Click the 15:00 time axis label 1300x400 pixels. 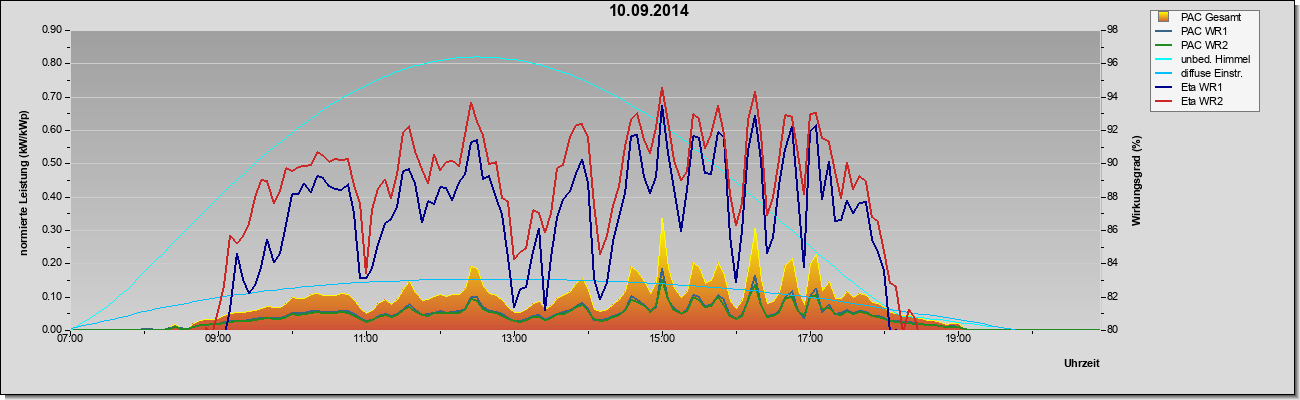click(x=662, y=339)
